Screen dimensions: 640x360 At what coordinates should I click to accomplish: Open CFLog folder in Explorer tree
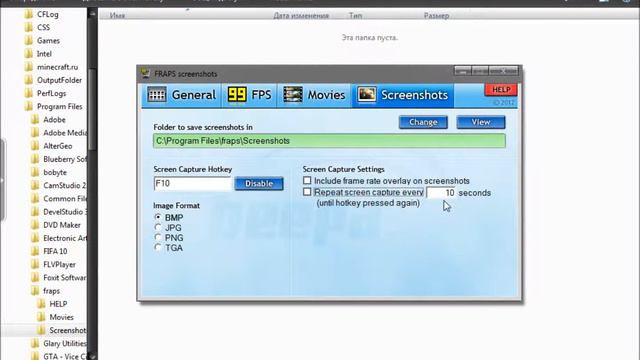click(x=48, y=14)
